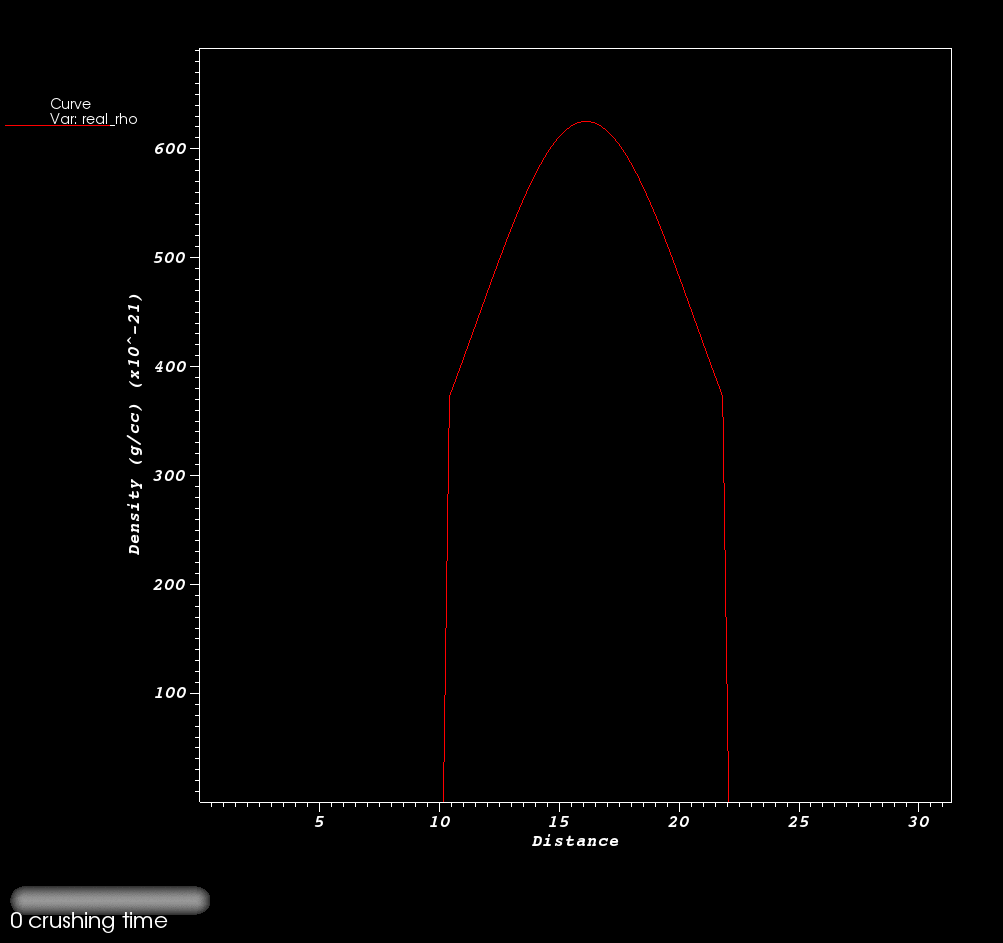The width and height of the screenshot is (1003, 943).
Task: Click the red legend line for real_rho
Action: click(58, 126)
